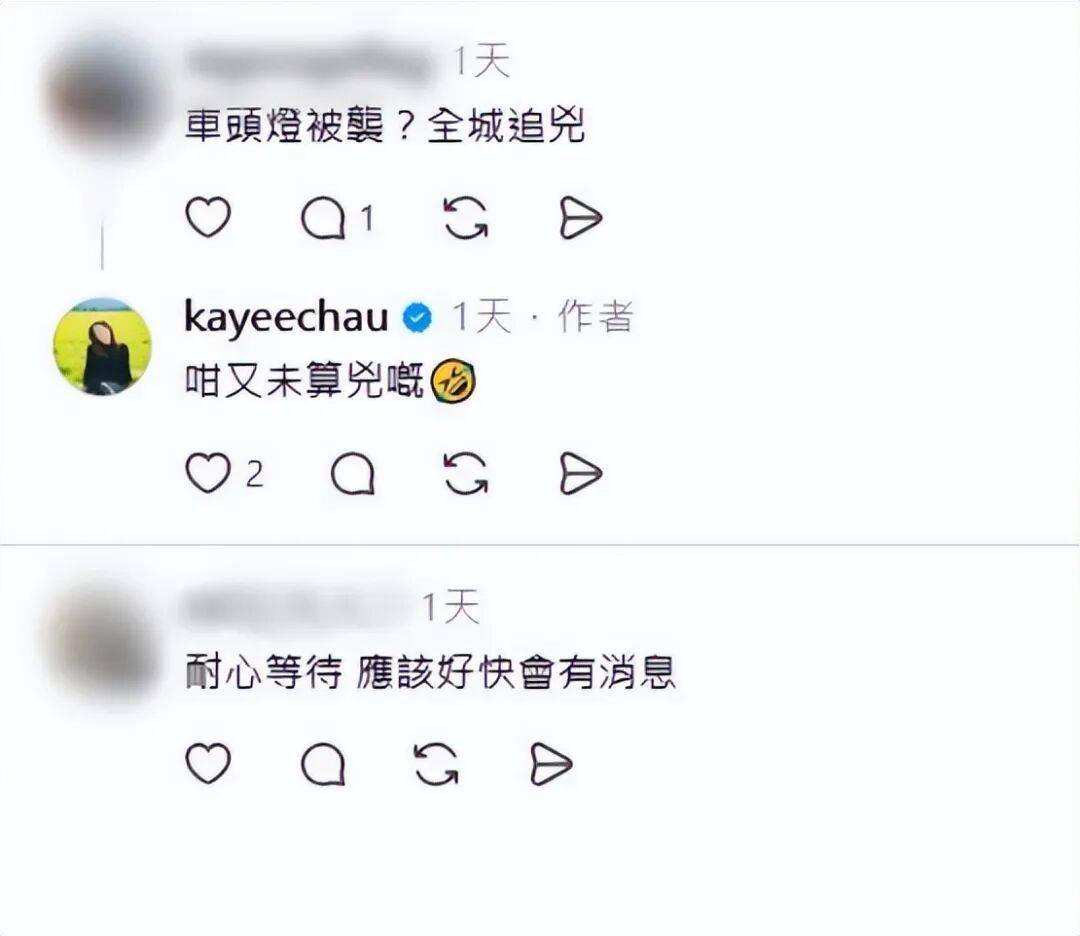Share the 全城追兇 comment via send icon
This screenshot has width=1080, height=936.
click(x=580, y=218)
